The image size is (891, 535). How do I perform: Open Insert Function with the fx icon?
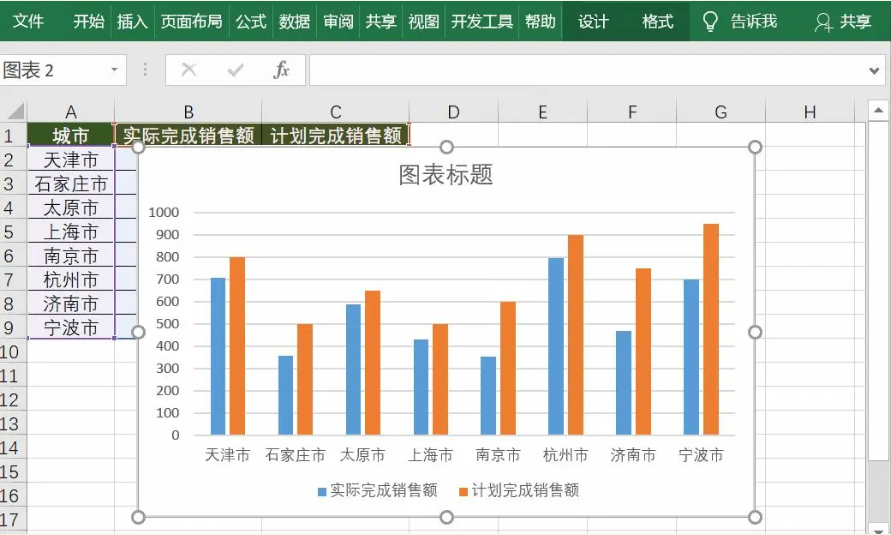tap(282, 70)
